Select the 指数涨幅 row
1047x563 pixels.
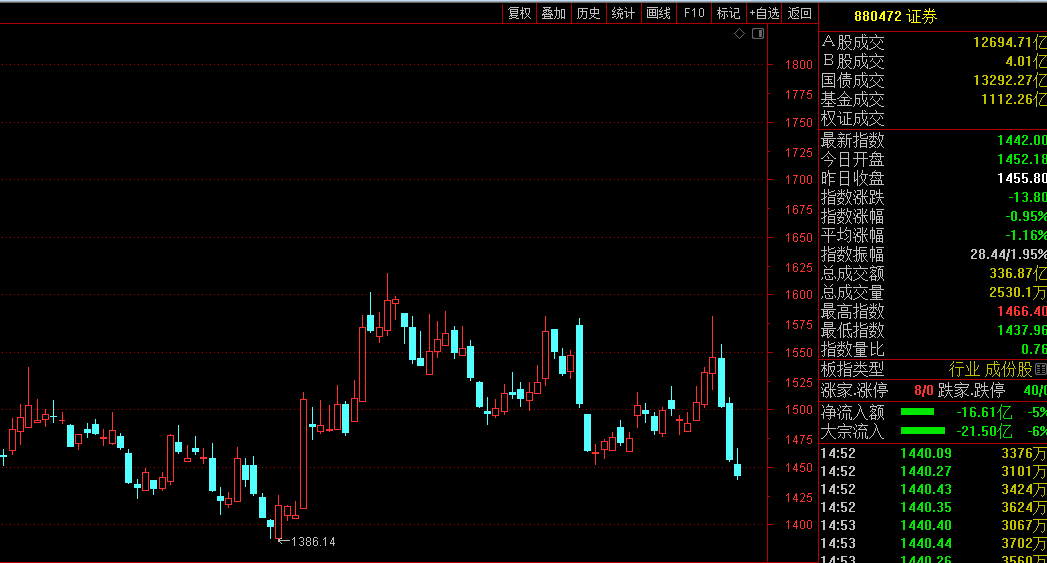click(933, 216)
